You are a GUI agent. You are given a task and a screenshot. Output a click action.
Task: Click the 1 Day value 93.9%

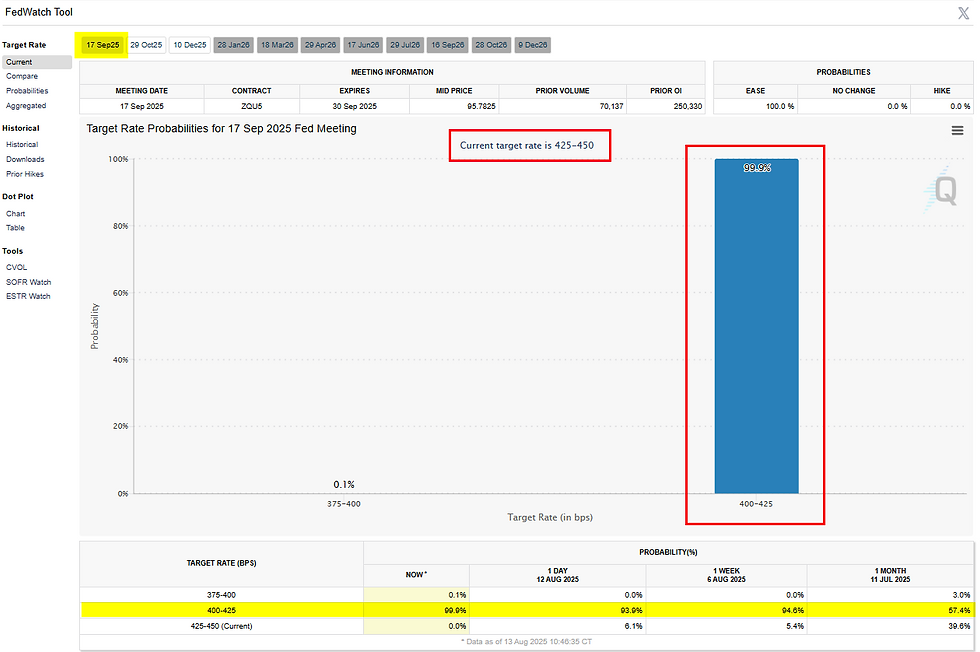[x=631, y=611]
